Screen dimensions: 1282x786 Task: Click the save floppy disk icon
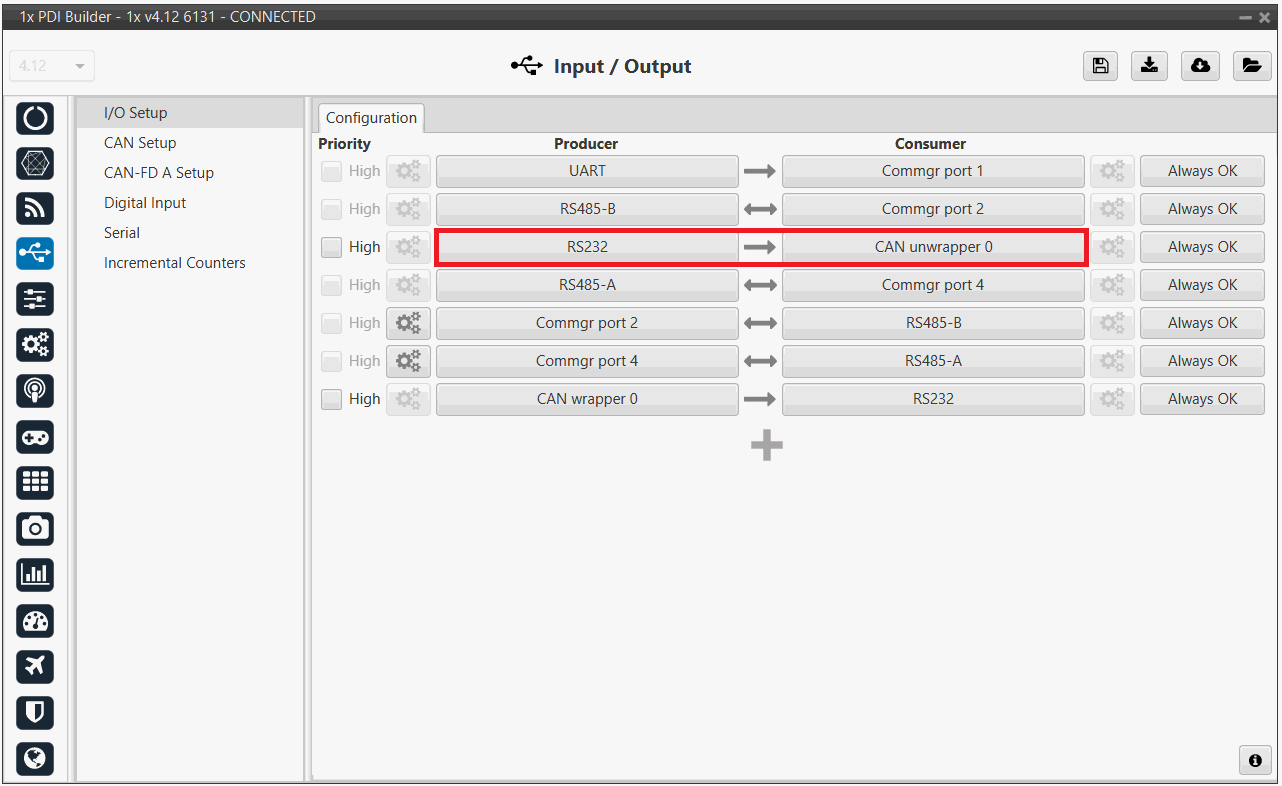(x=1100, y=66)
